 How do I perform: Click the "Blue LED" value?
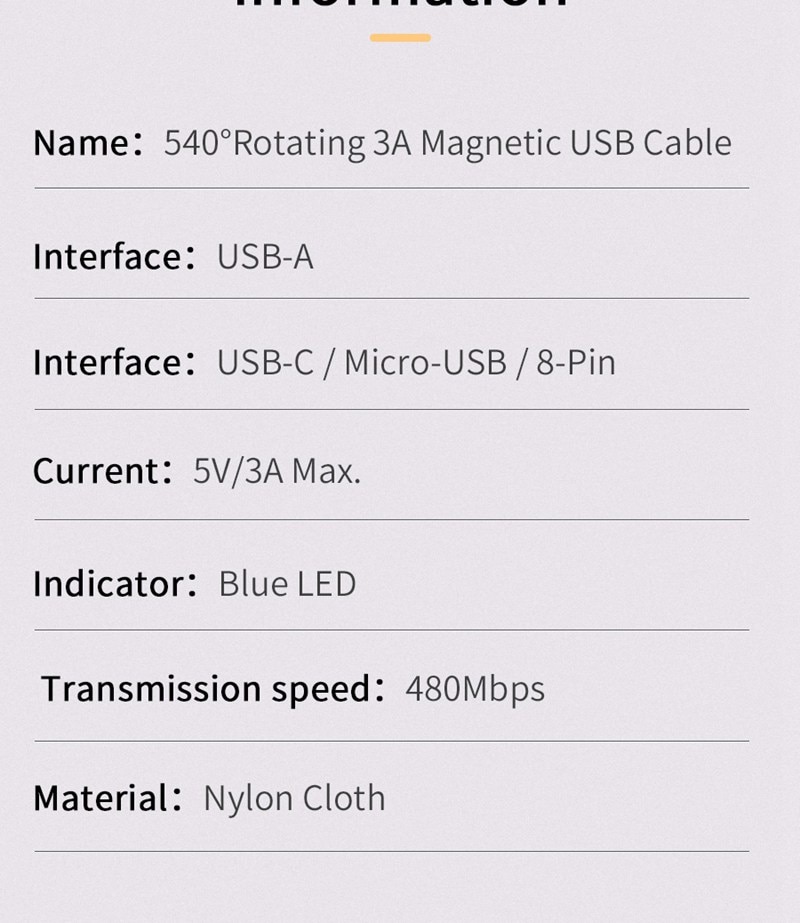click(x=287, y=583)
